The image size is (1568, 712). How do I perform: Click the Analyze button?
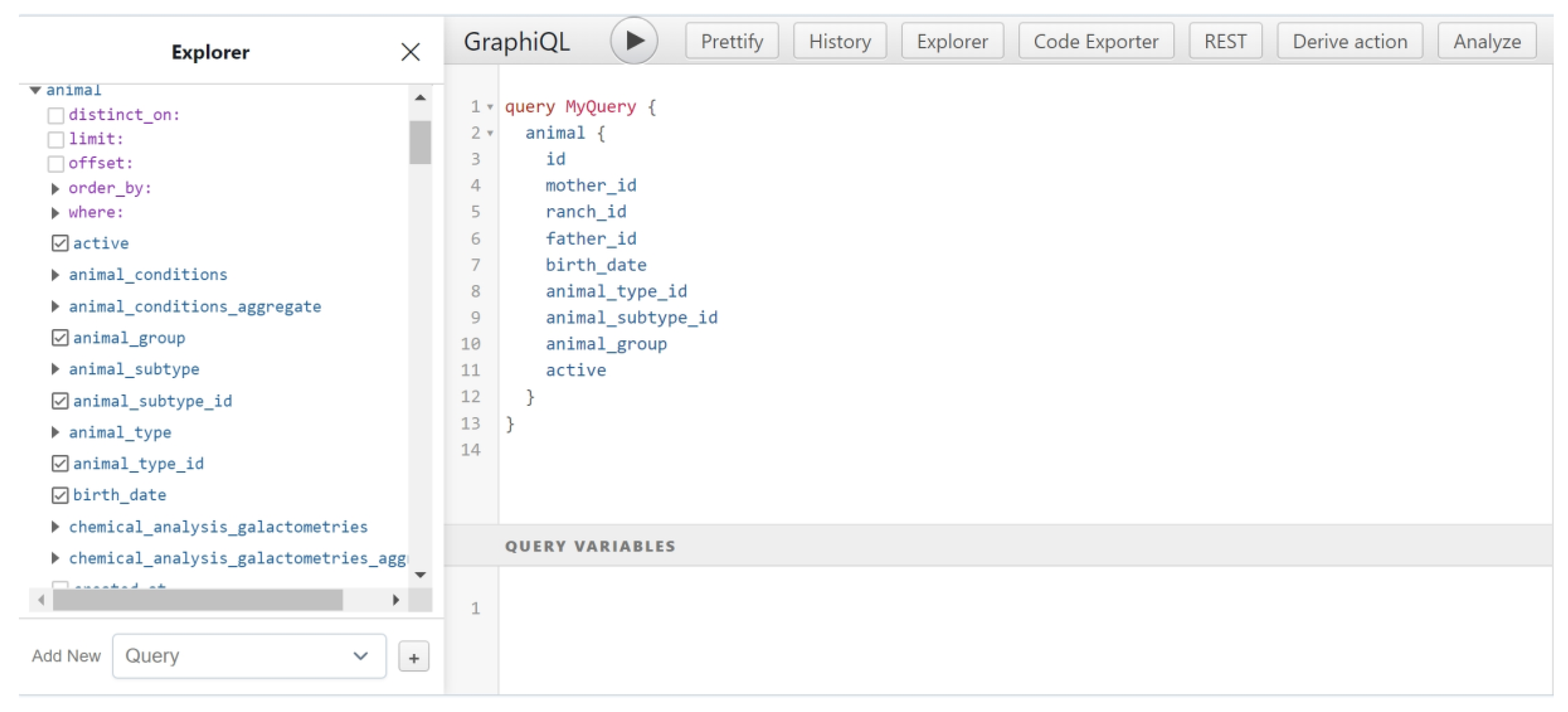(1487, 42)
